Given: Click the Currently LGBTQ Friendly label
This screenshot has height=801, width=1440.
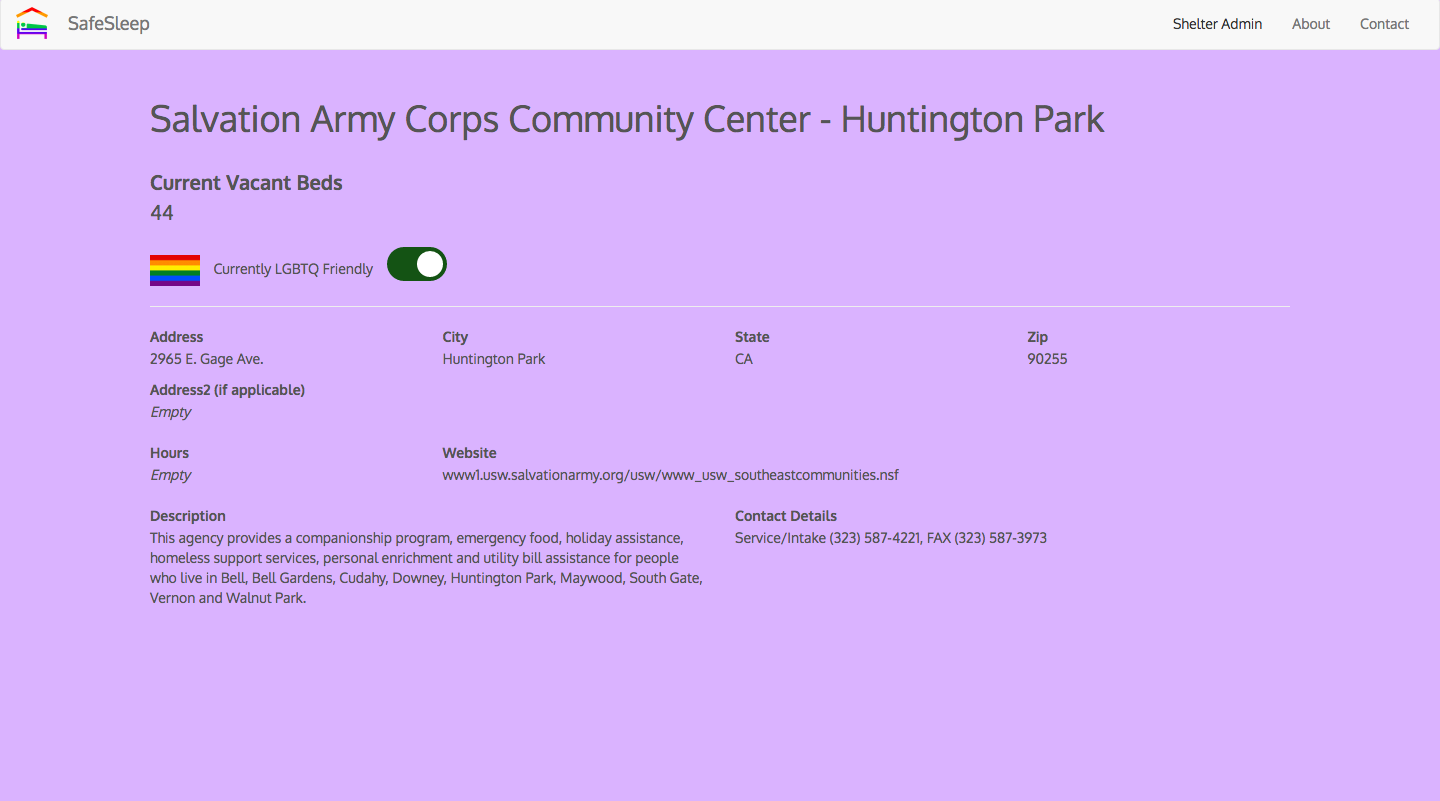Looking at the screenshot, I should click(x=293, y=269).
